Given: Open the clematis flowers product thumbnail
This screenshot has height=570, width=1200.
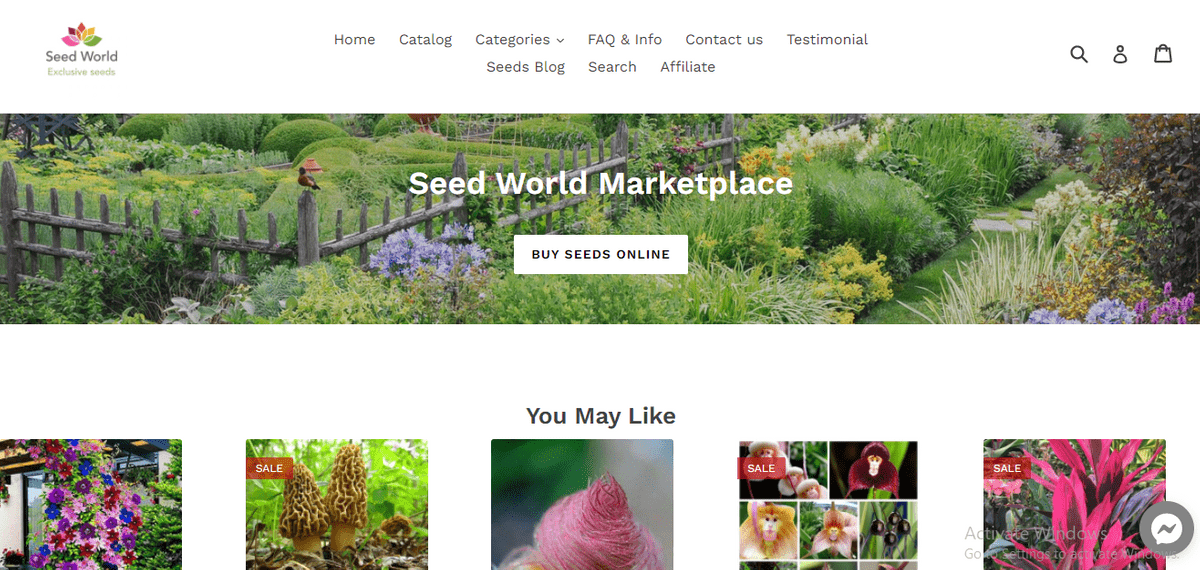Looking at the screenshot, I should pyautogui.click(x=91, y=504).
